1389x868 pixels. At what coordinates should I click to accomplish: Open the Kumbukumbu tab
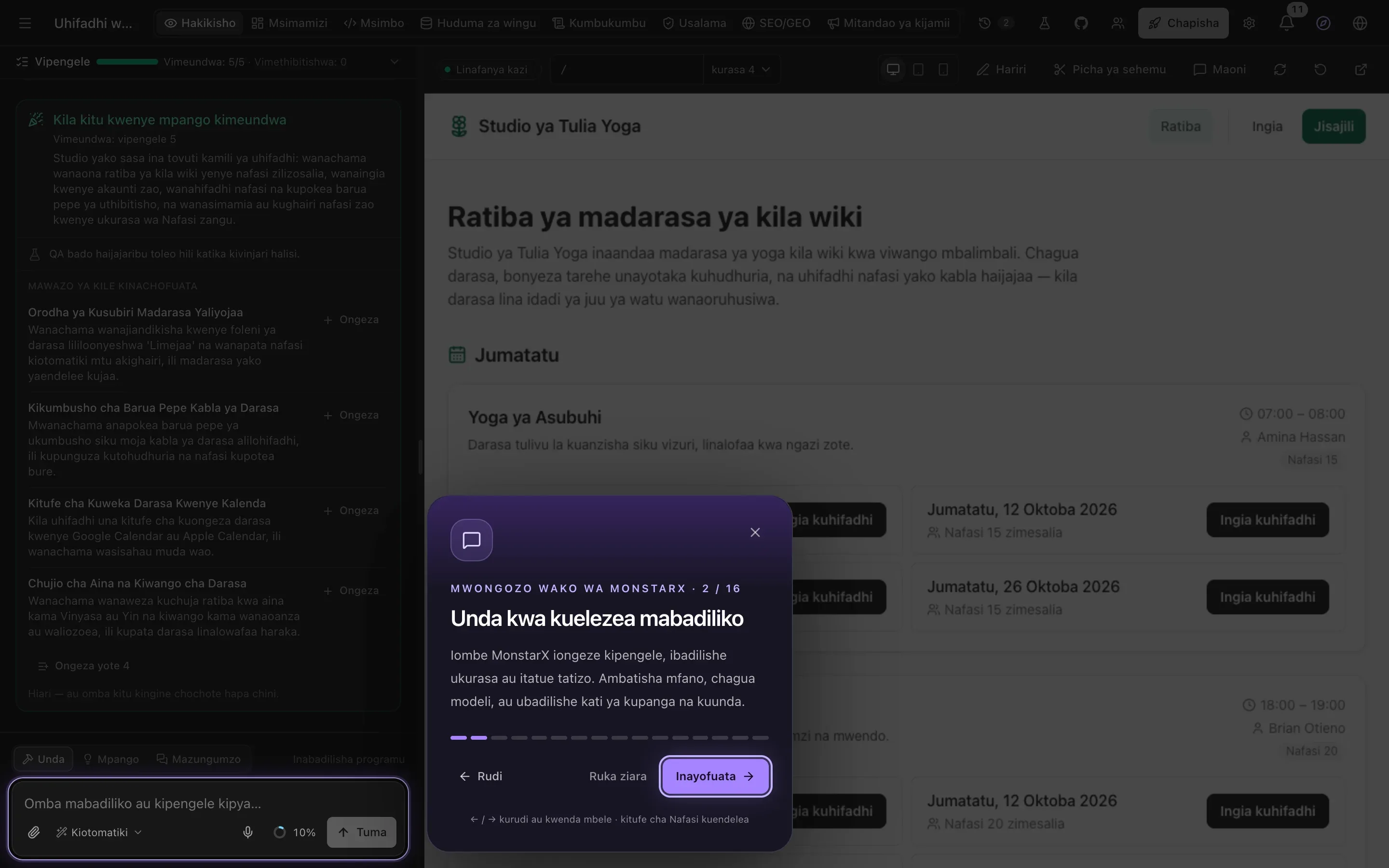click(x=599, y=23)
